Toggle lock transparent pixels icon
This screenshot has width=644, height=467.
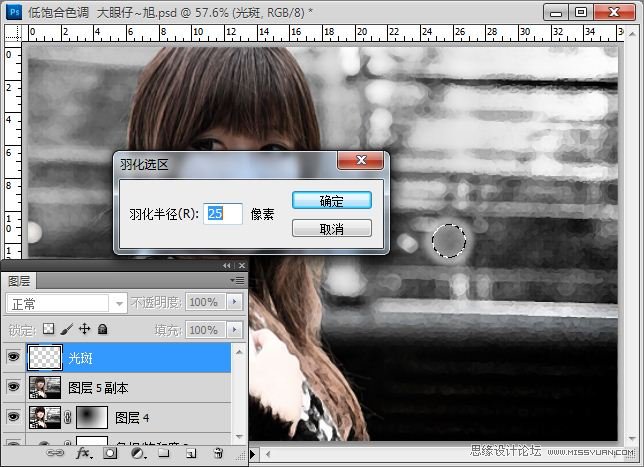pyautogui.click(x=48, y=329)
